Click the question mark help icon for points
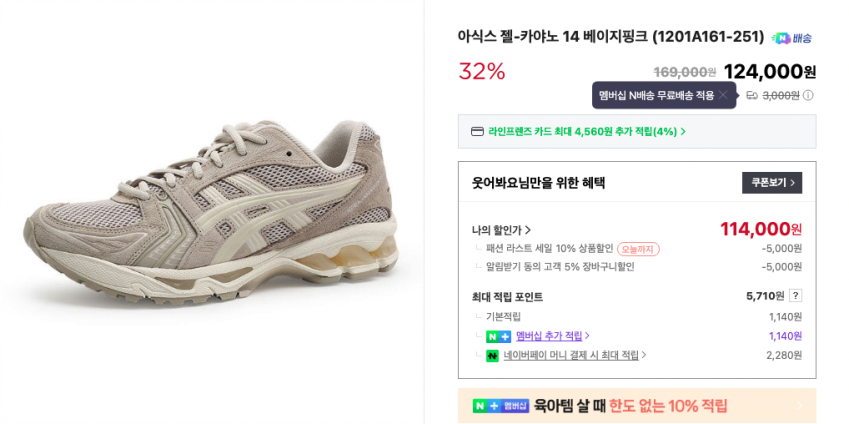 (795, 296)
